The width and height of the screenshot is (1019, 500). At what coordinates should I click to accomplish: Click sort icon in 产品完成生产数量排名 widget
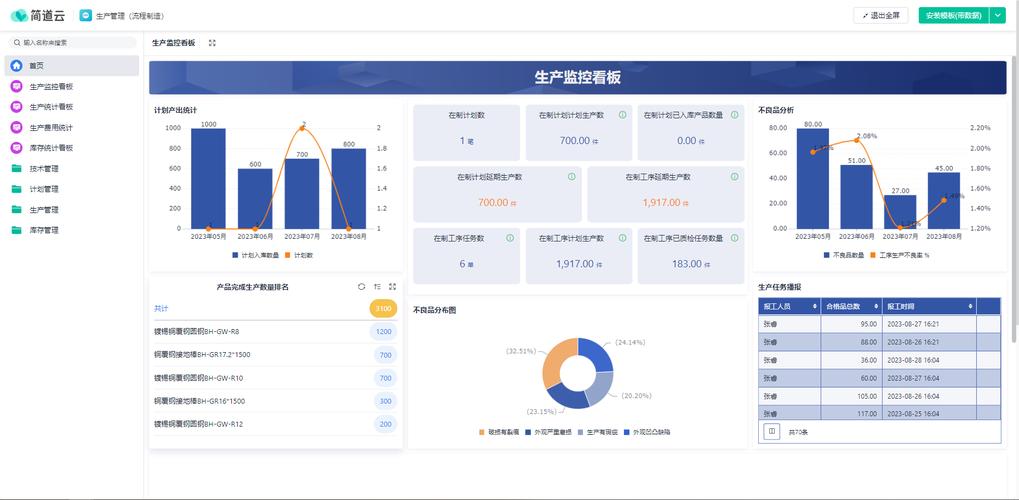pyautogui.click(x=377, y=287)
